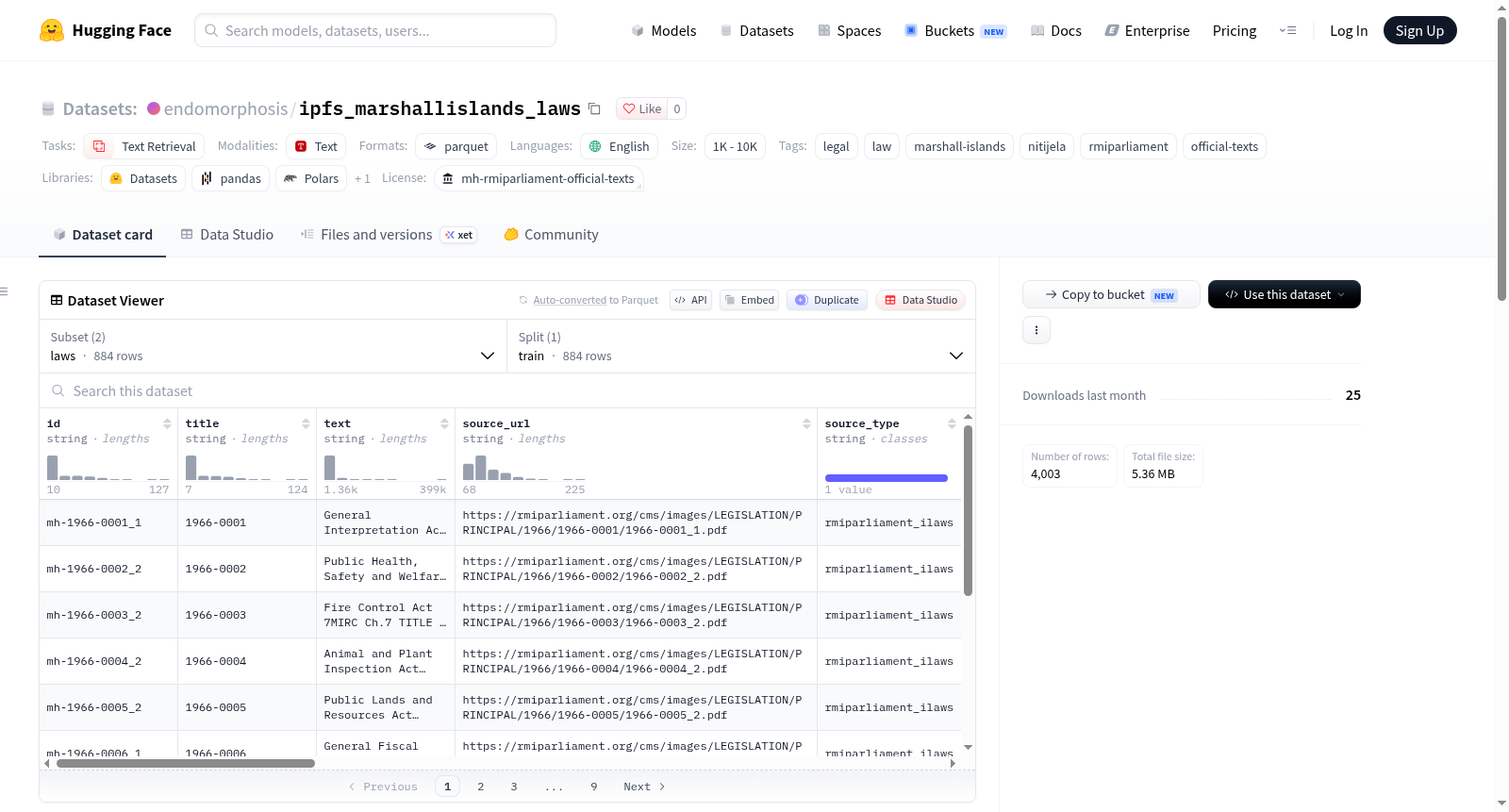
Task: Click the Embed button
Action: (x=749, y=300)
